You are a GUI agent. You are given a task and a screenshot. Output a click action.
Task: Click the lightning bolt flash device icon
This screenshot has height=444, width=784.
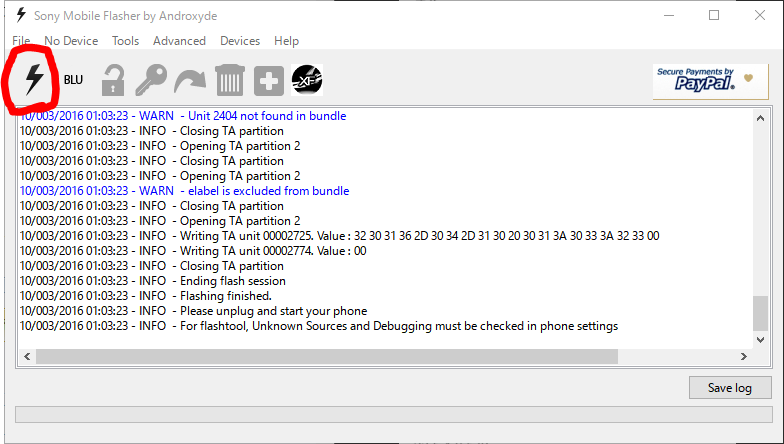(x=34, y=80)
